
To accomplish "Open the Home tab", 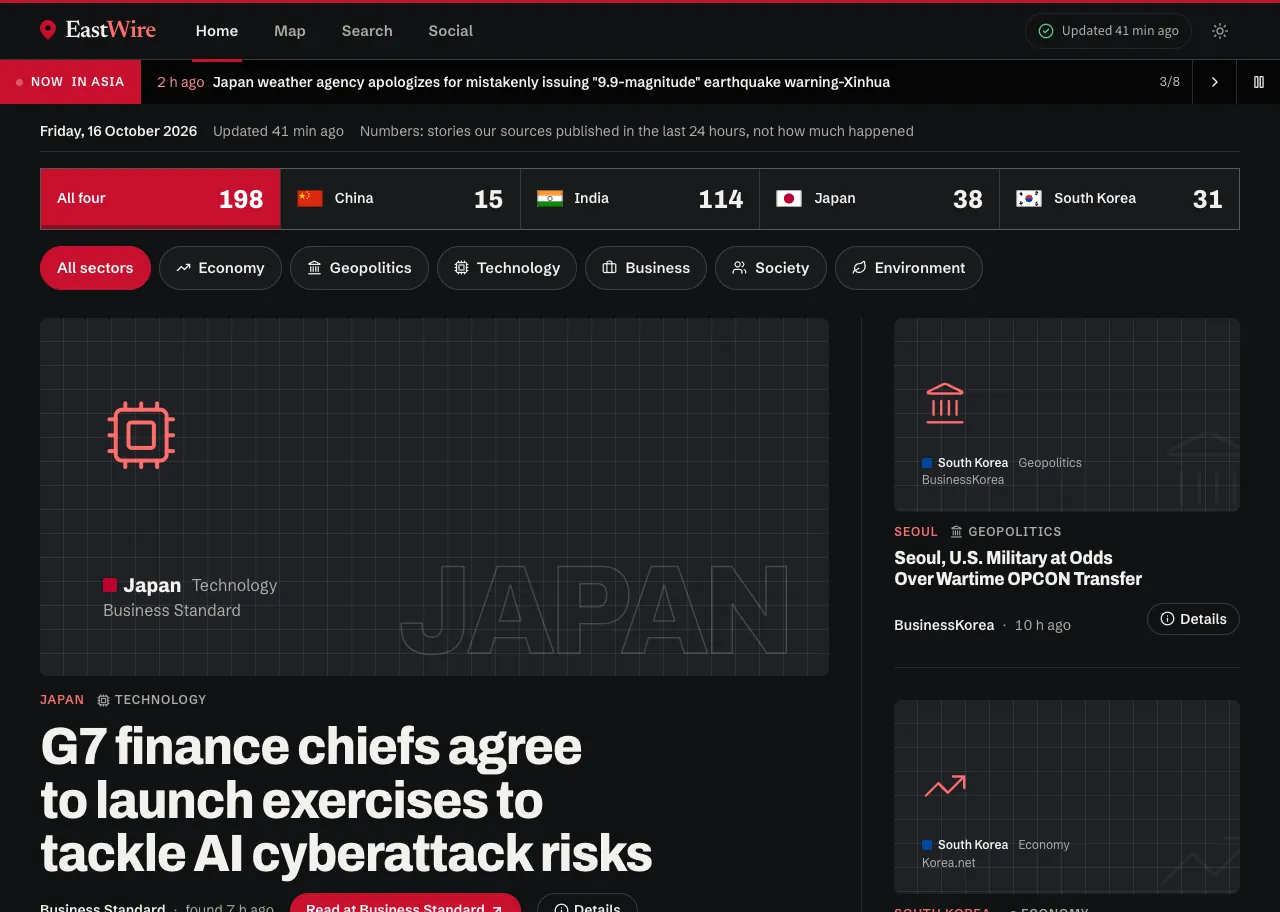I will [217, 31].
